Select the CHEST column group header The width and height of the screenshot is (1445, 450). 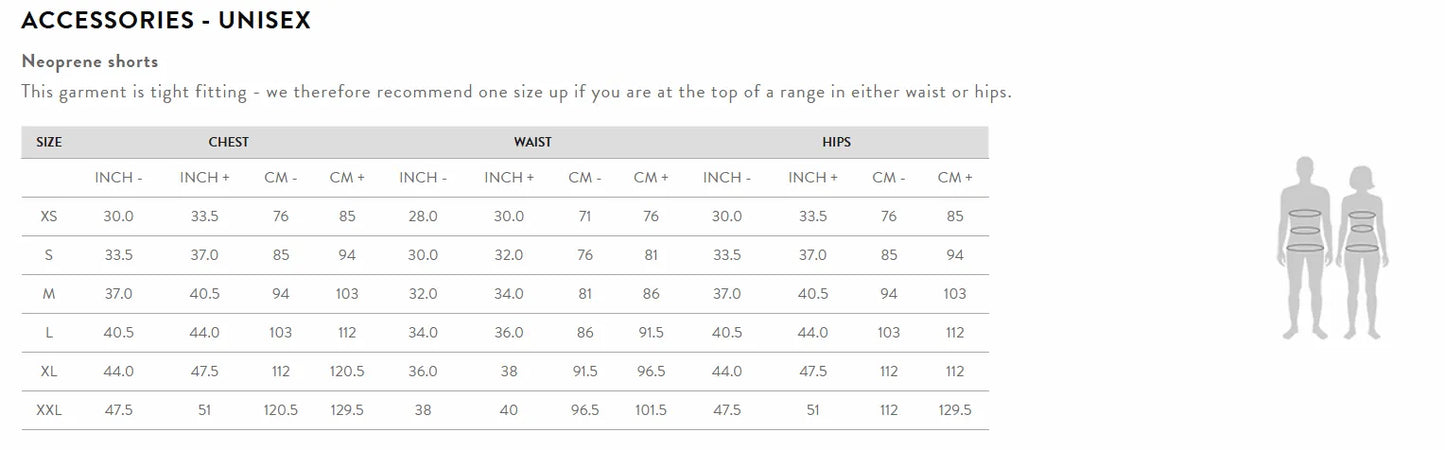(x=228, y=142)
